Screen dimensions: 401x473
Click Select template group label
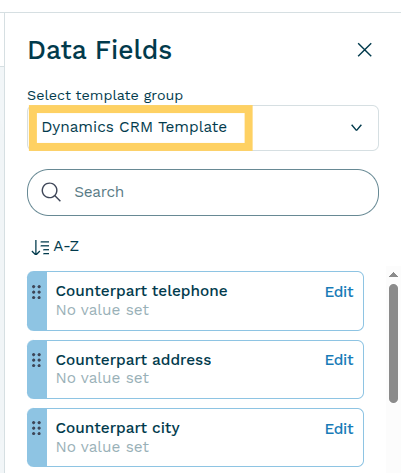click(x=105, y=96)
